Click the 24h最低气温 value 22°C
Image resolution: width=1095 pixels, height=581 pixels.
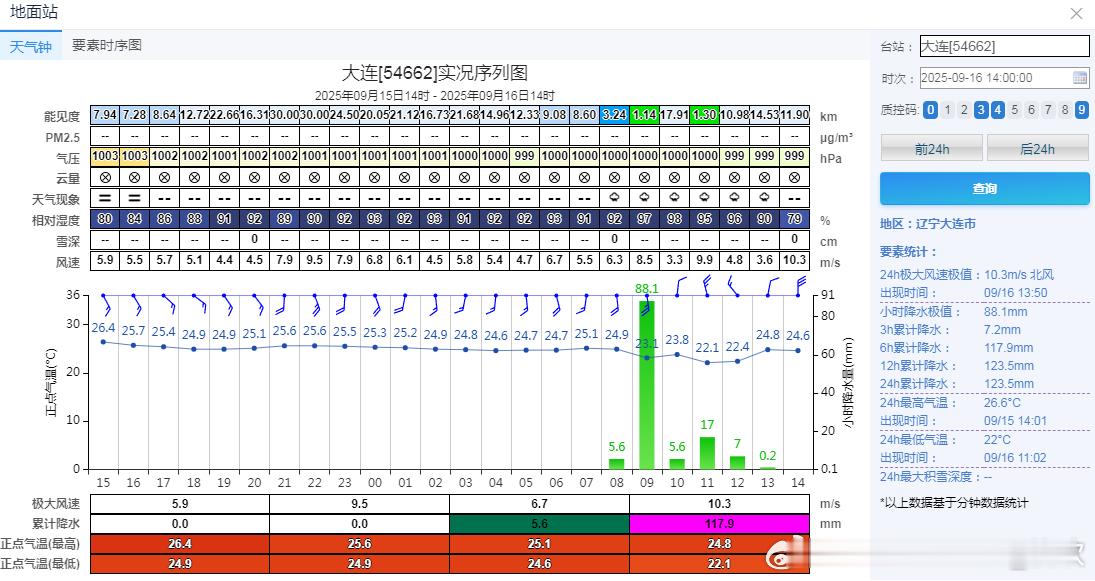997,440
